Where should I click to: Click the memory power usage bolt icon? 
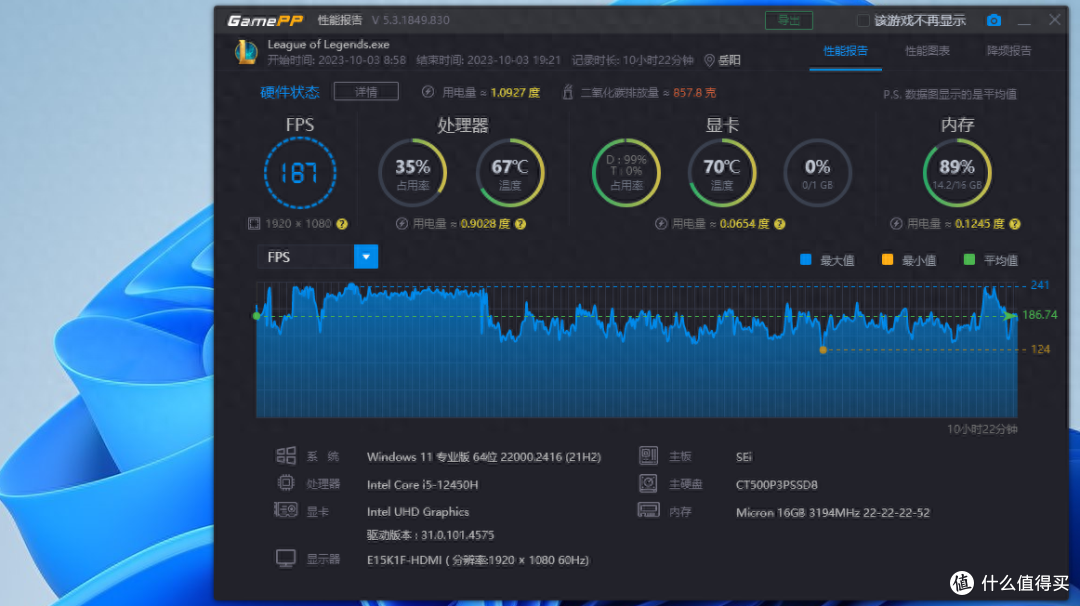[x=896, y=224]
